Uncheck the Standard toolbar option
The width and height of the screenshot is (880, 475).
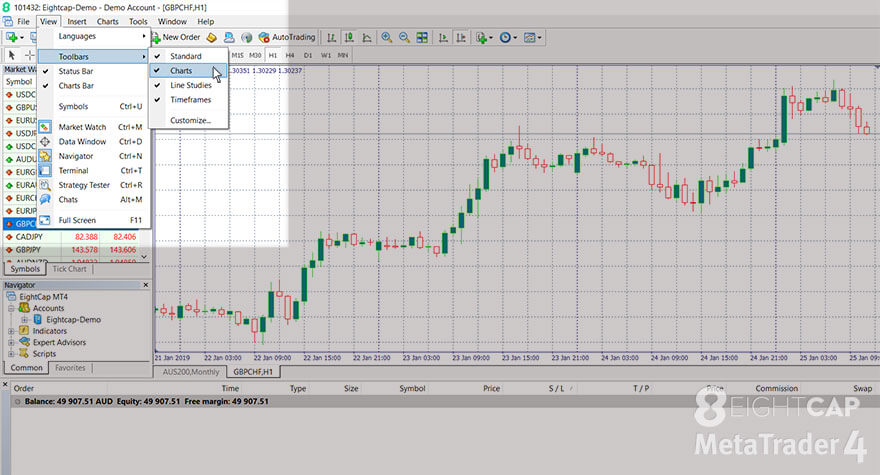click(189, 56)
